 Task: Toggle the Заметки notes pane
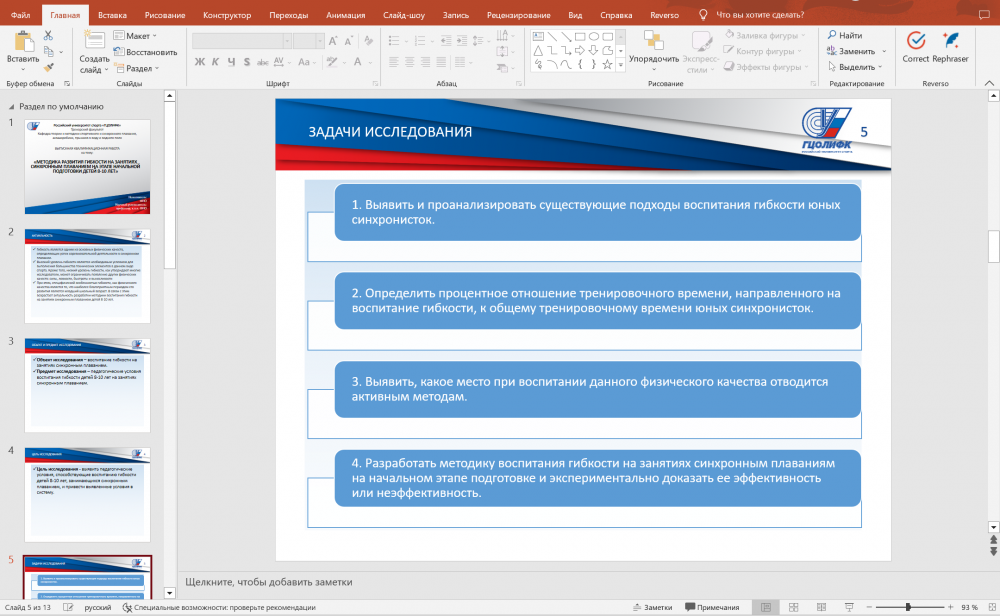point(653,607)
